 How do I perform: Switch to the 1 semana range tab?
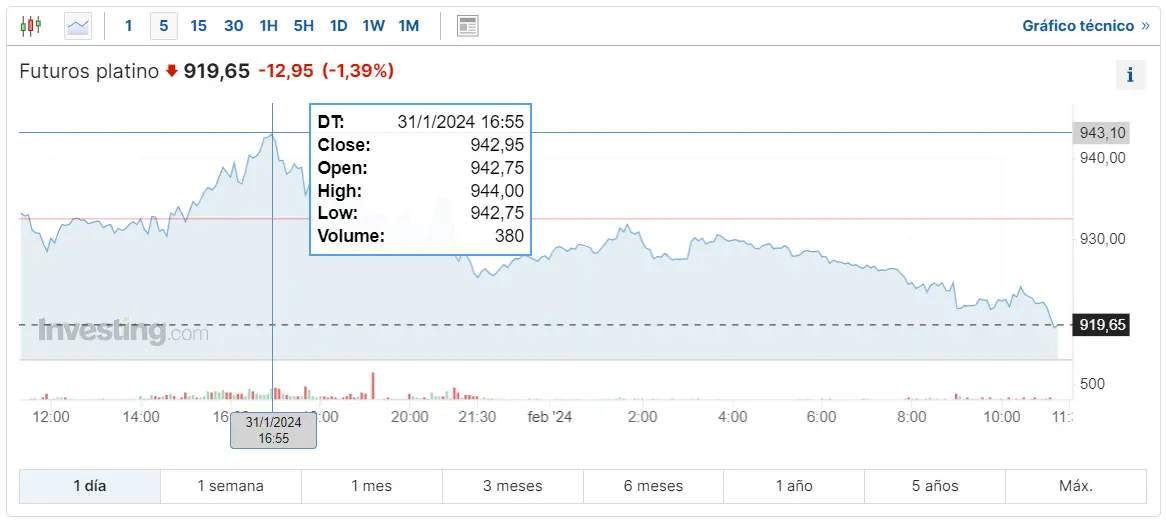pyautogui.click(x=231, y=486)
